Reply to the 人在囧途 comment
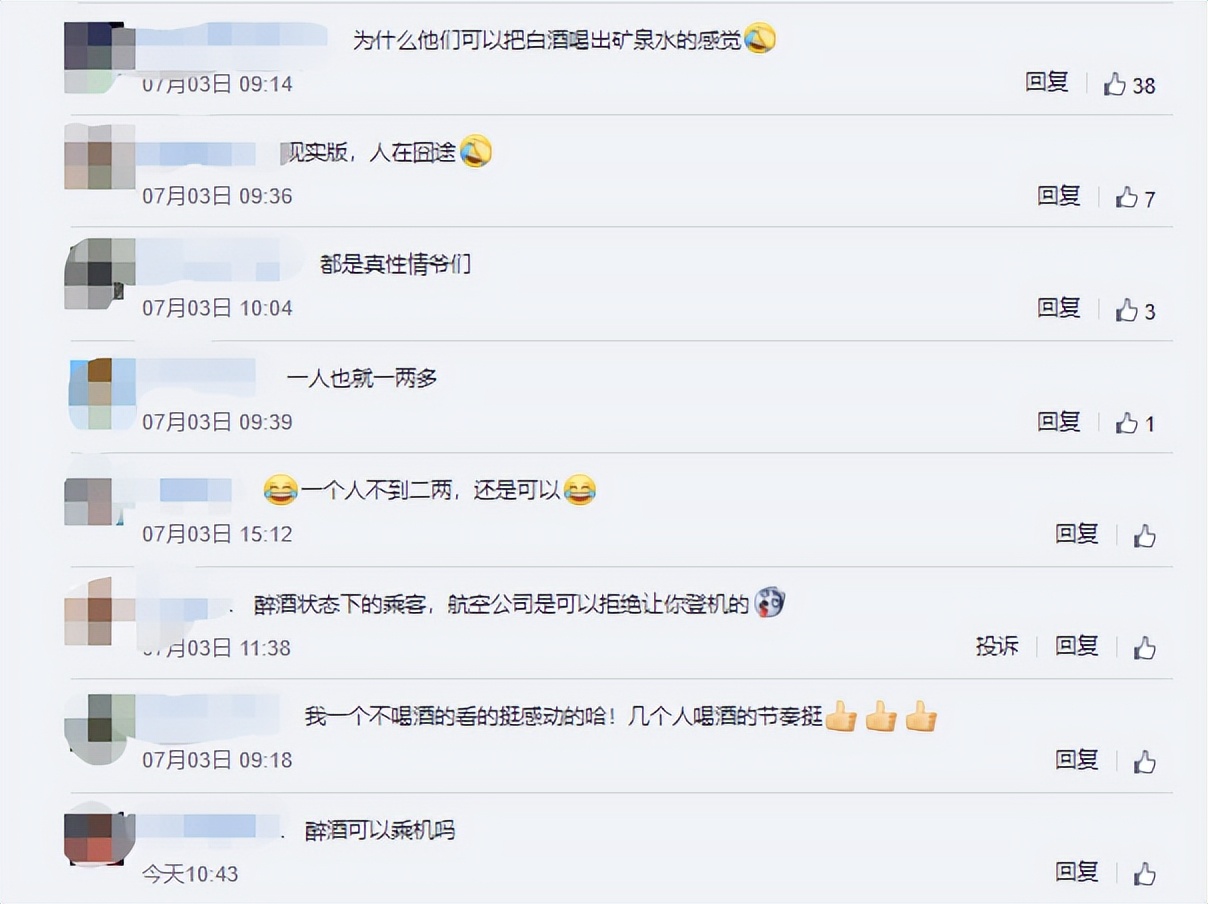Screen dimensions: 1208x904 coord(1059,196)
